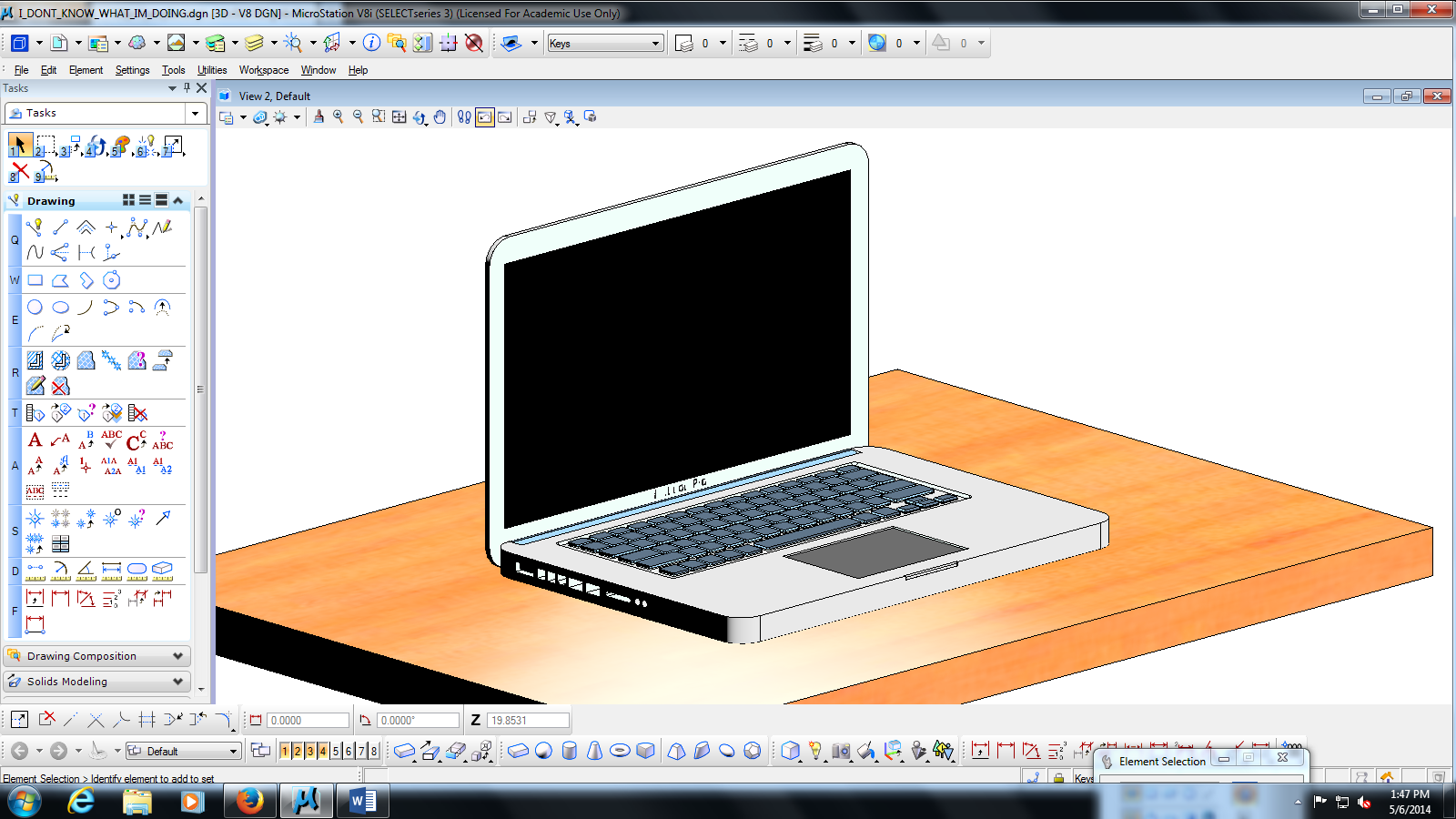Open the Default model dropdown
The width and height of the screenshot is (1456, 819).
click(233, 751)
